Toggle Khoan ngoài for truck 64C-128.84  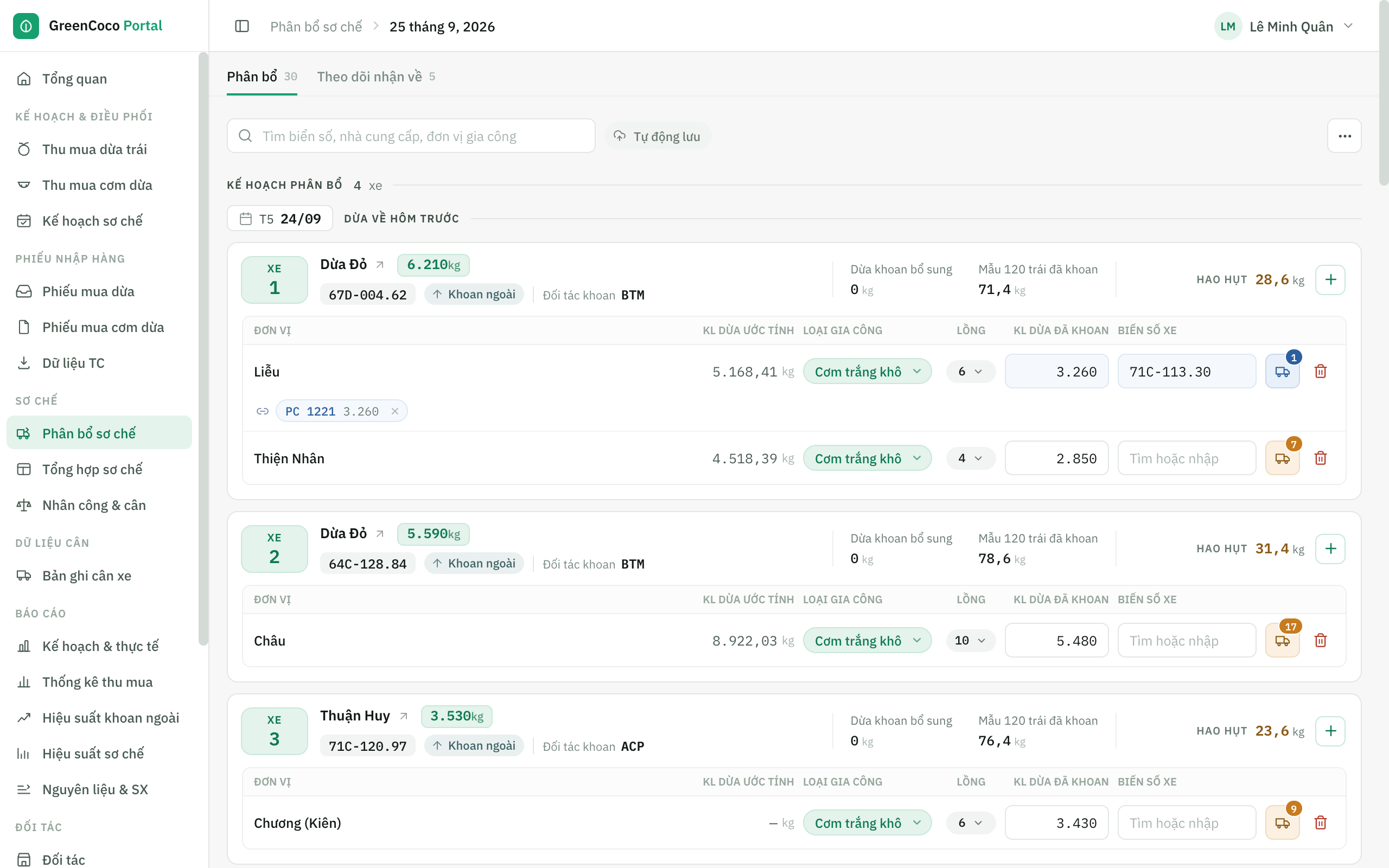(x=474, y=564)
